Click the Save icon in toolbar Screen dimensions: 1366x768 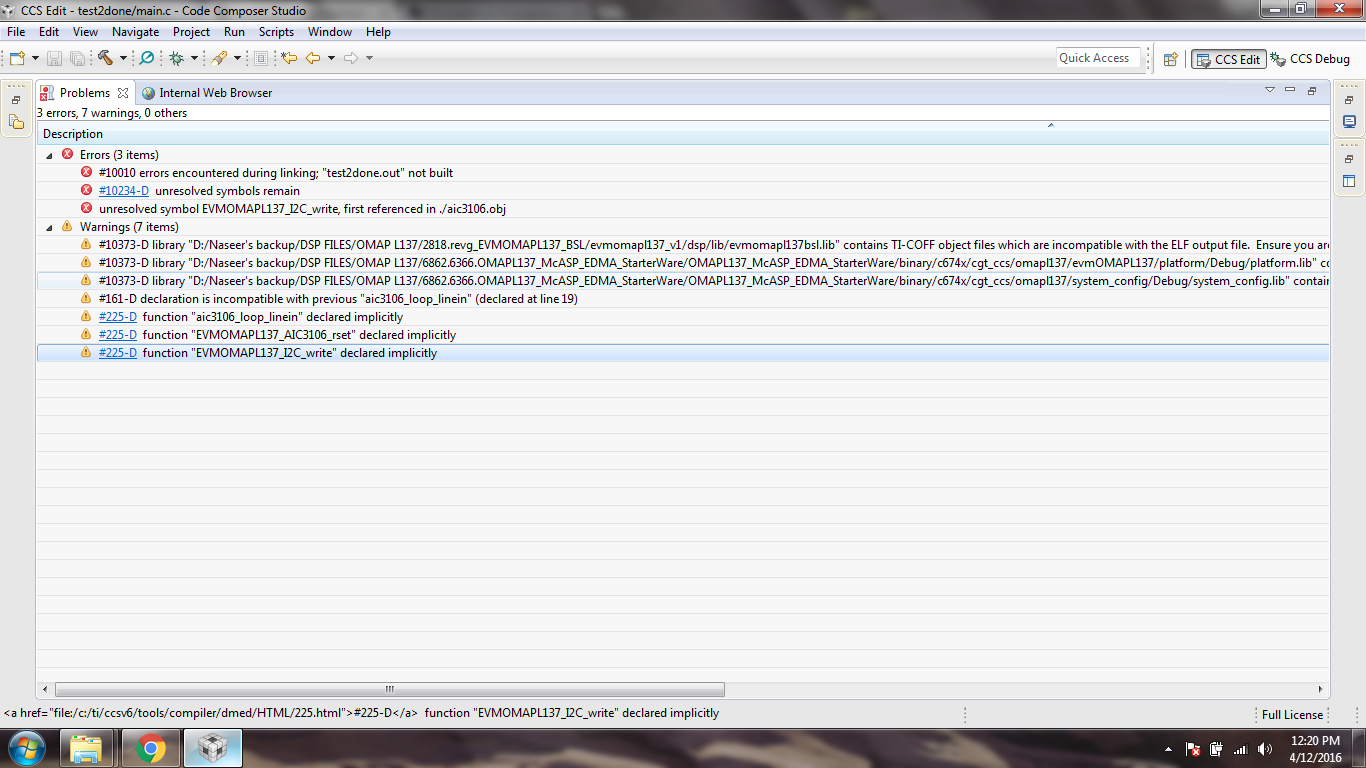[x=54, y=58]
